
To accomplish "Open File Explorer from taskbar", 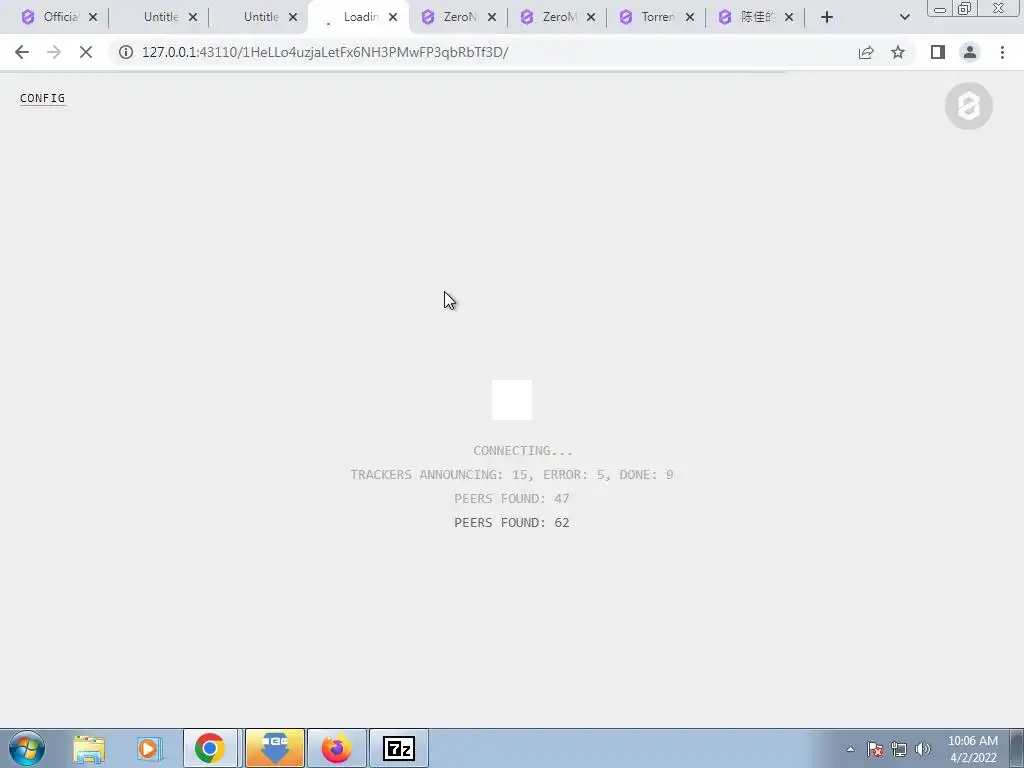I will pos(89,748).
